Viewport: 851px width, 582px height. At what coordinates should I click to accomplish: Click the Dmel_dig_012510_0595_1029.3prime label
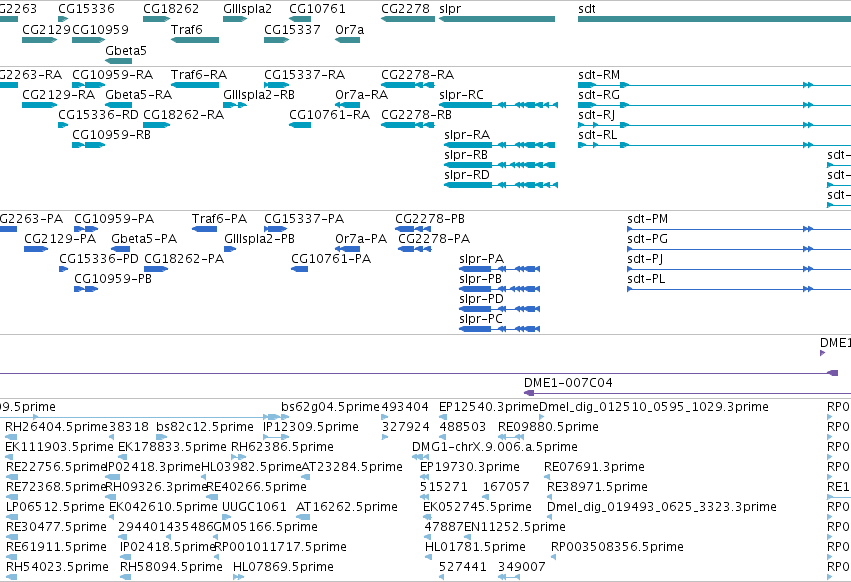click(x=654, y=407)
